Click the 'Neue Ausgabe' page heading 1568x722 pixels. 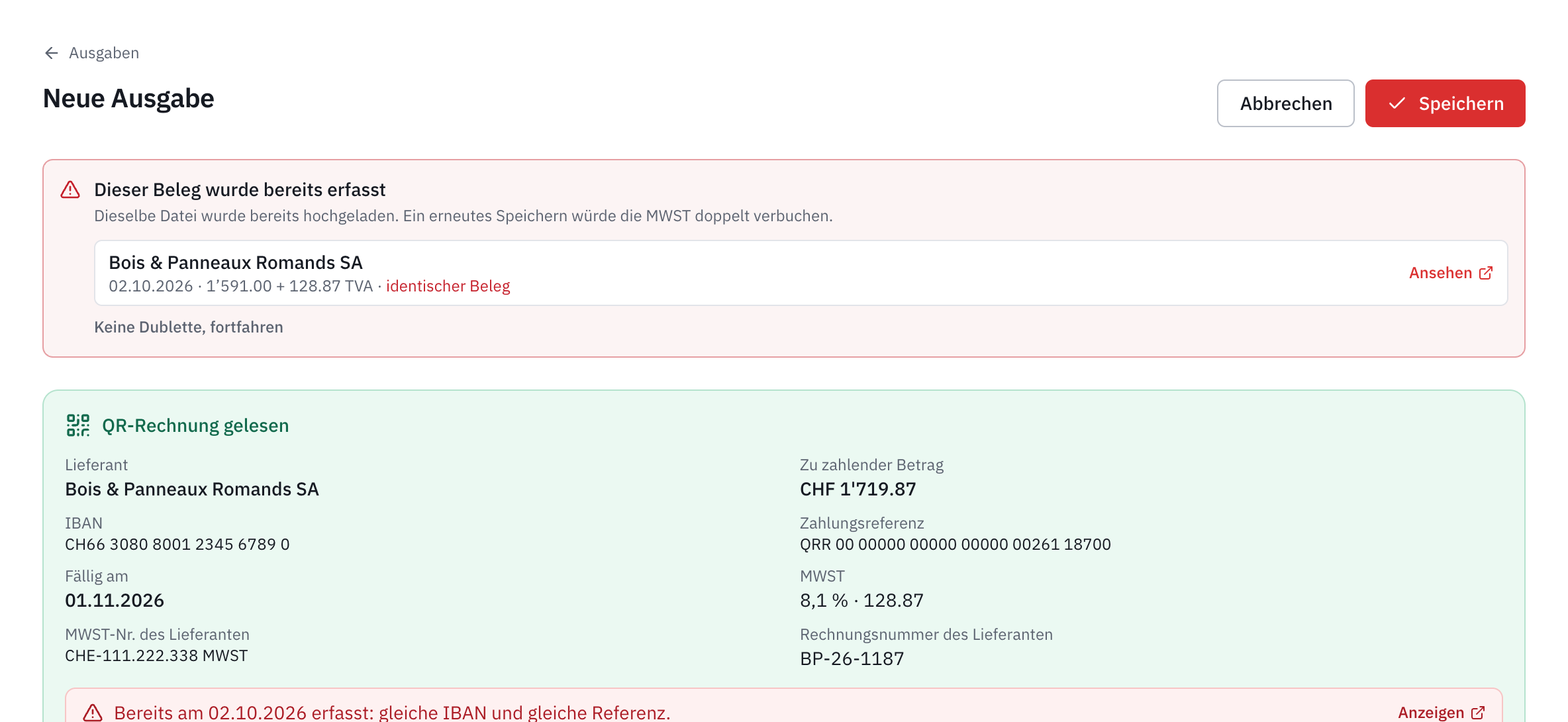click(128, 99)
